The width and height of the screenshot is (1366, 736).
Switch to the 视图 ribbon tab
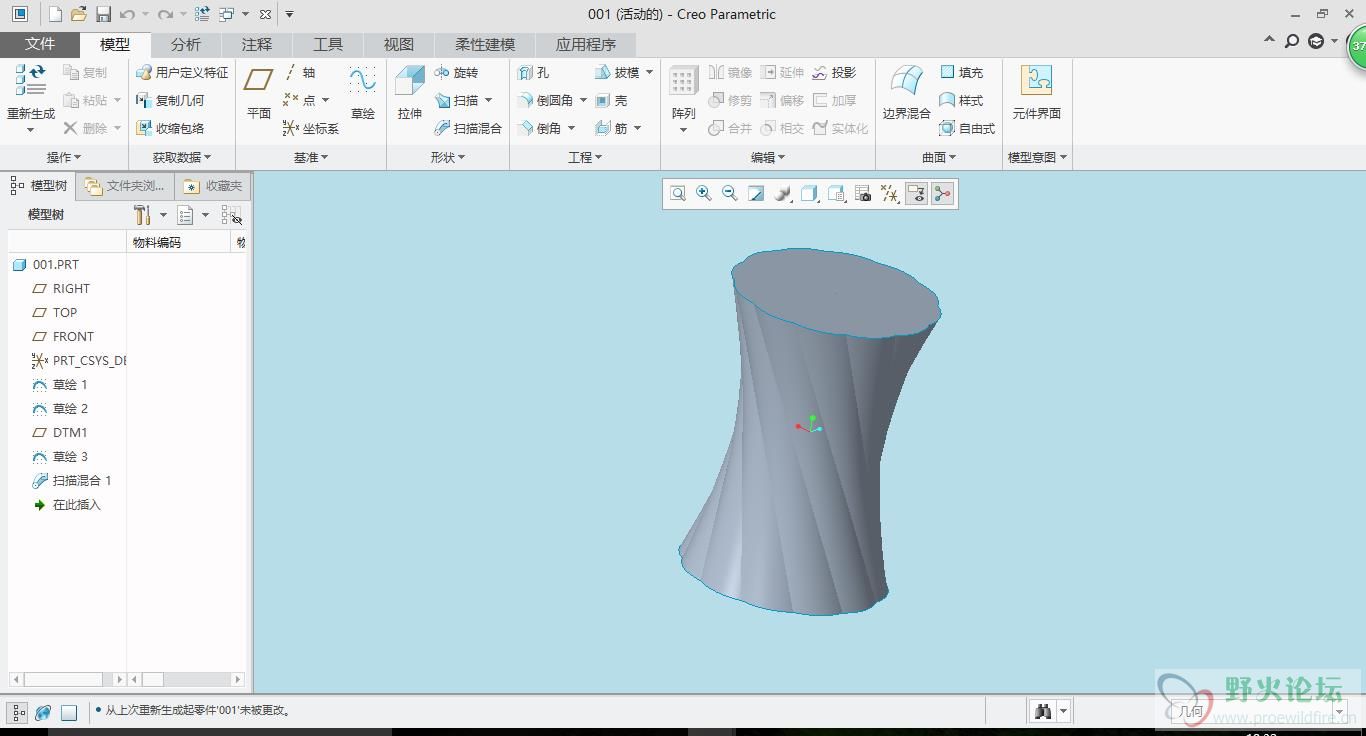(x=399, y=44)
